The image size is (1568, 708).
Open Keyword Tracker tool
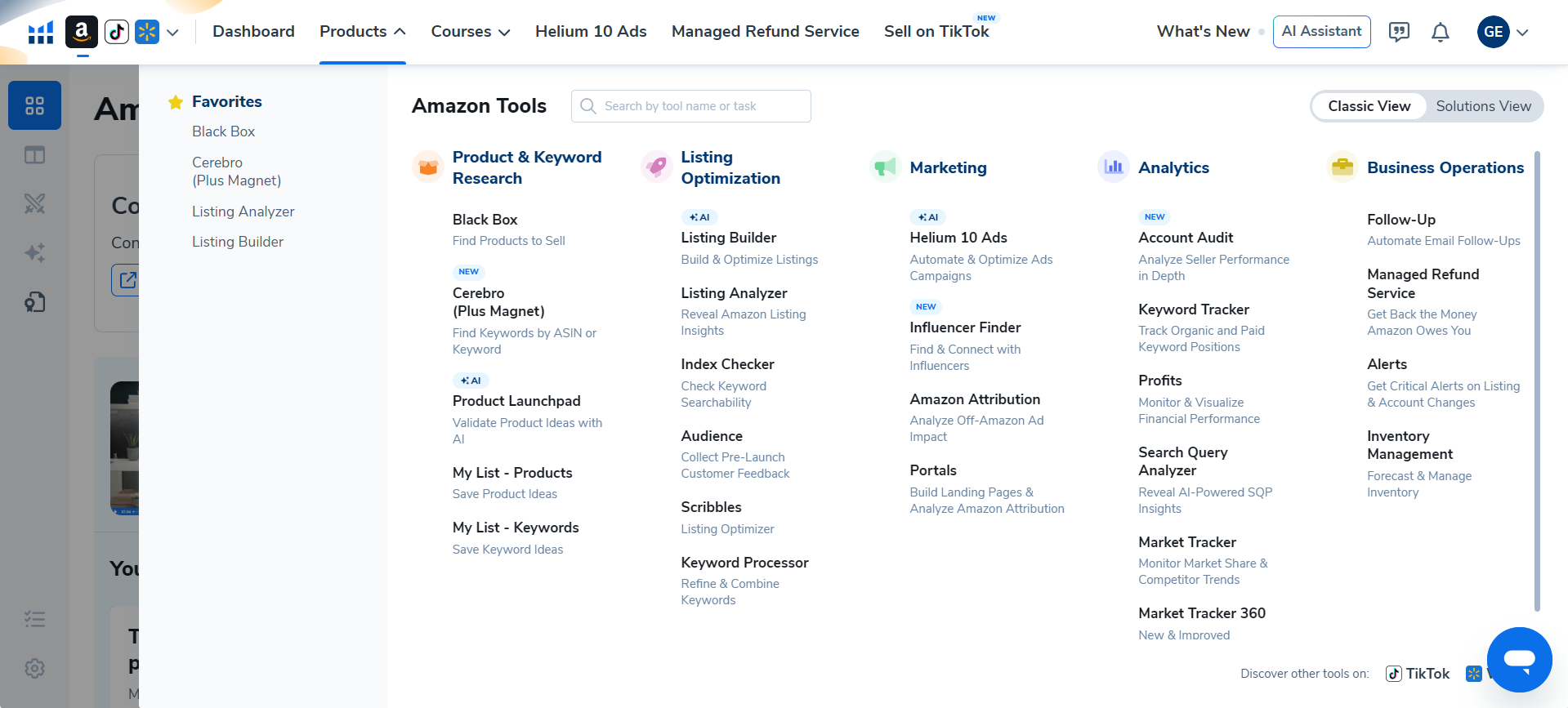click(1194, 309)
